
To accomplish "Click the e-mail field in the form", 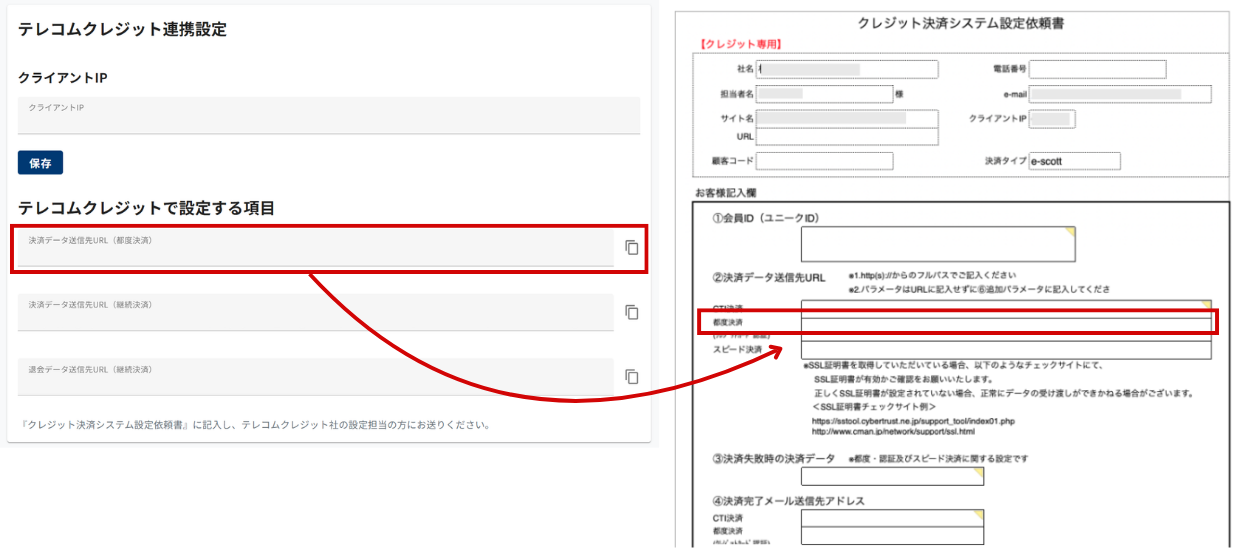I will [x=1120, y=94].
